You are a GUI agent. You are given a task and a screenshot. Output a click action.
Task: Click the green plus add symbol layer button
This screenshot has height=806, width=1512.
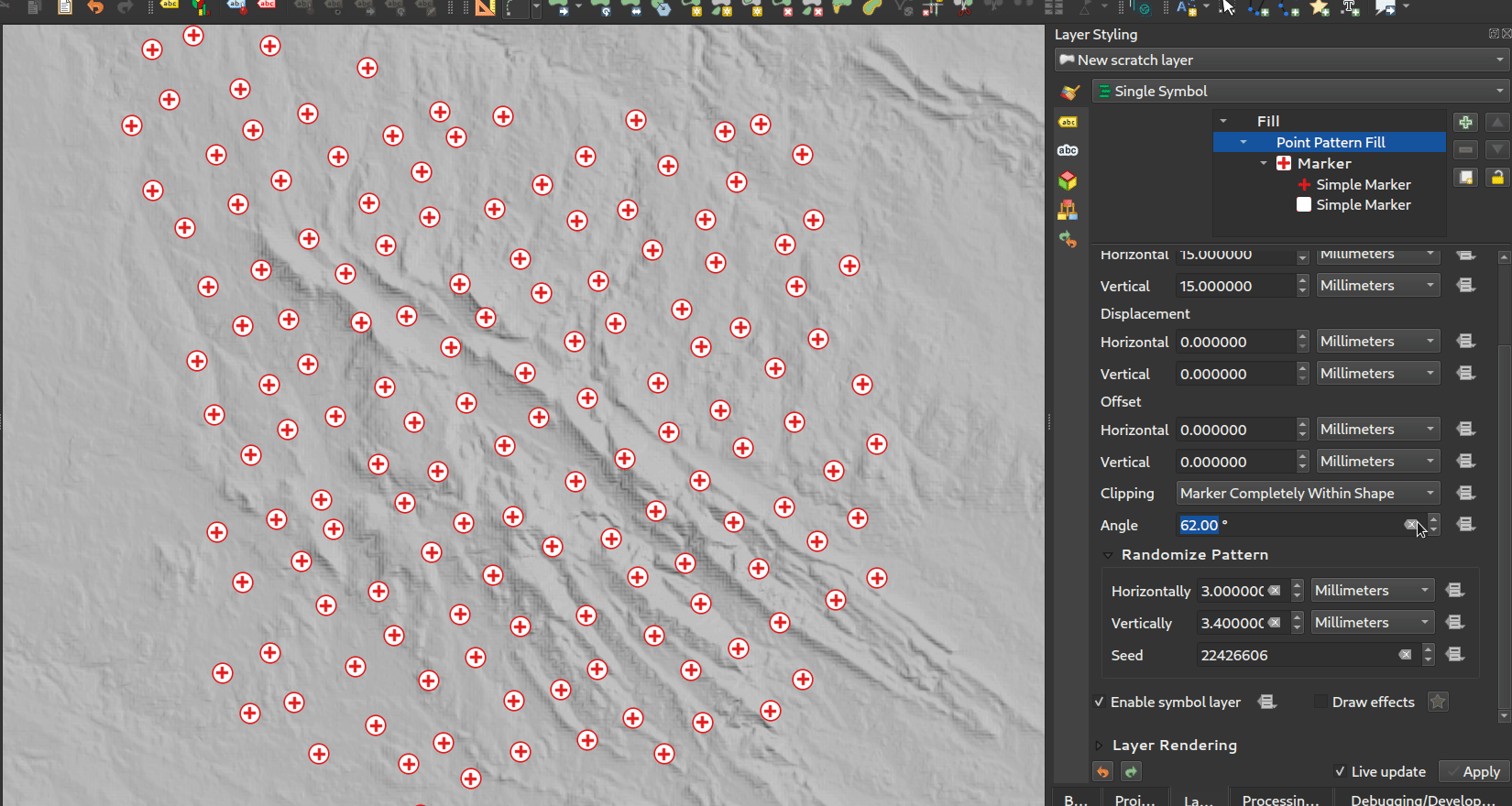point(1465,123)
